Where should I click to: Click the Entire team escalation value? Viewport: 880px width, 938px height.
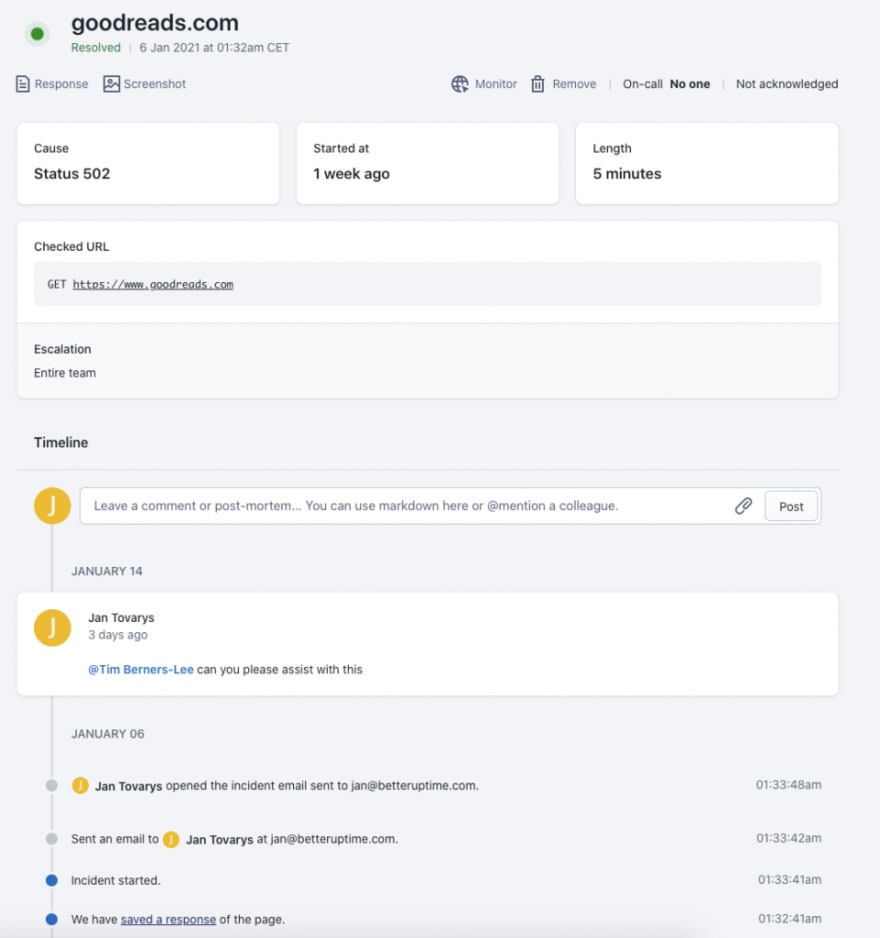(65, 373)
